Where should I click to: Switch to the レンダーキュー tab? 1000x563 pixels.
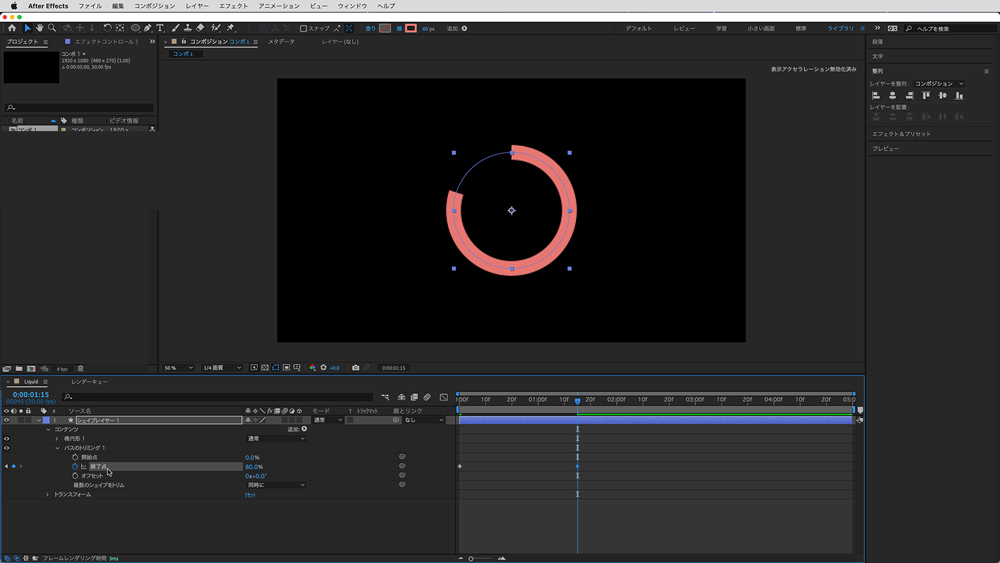pos(89,382)
